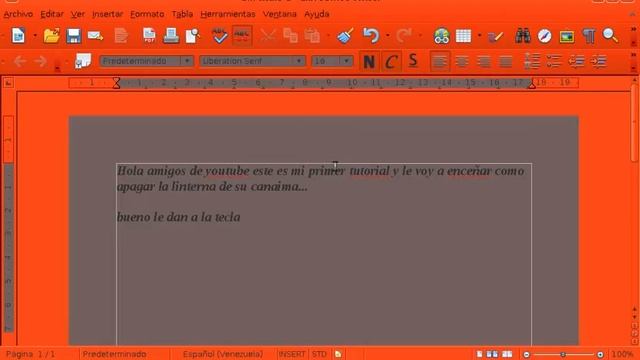Print the document with the printer icon
Screen dimensions: 640x360
click(x=171, y=36)
